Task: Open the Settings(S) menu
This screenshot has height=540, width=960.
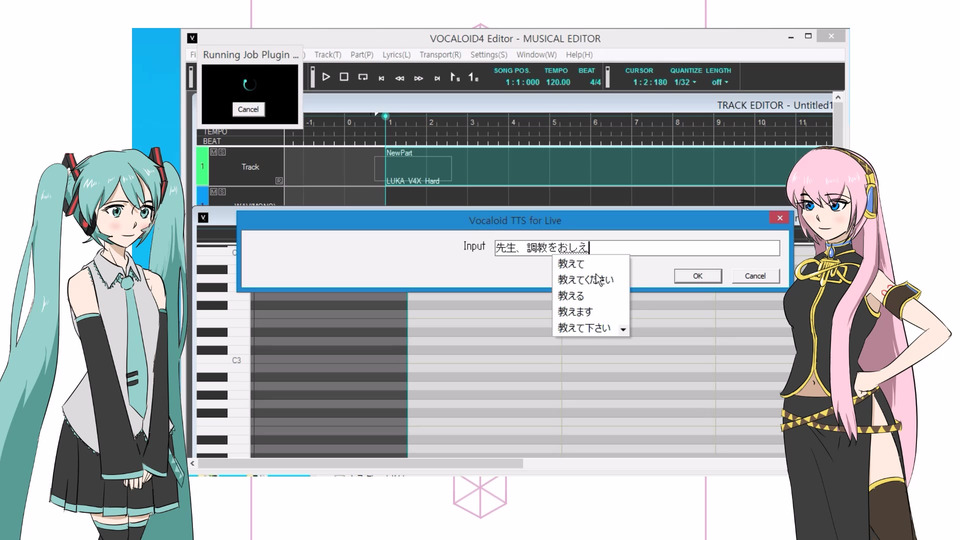Action: (489, 54)
